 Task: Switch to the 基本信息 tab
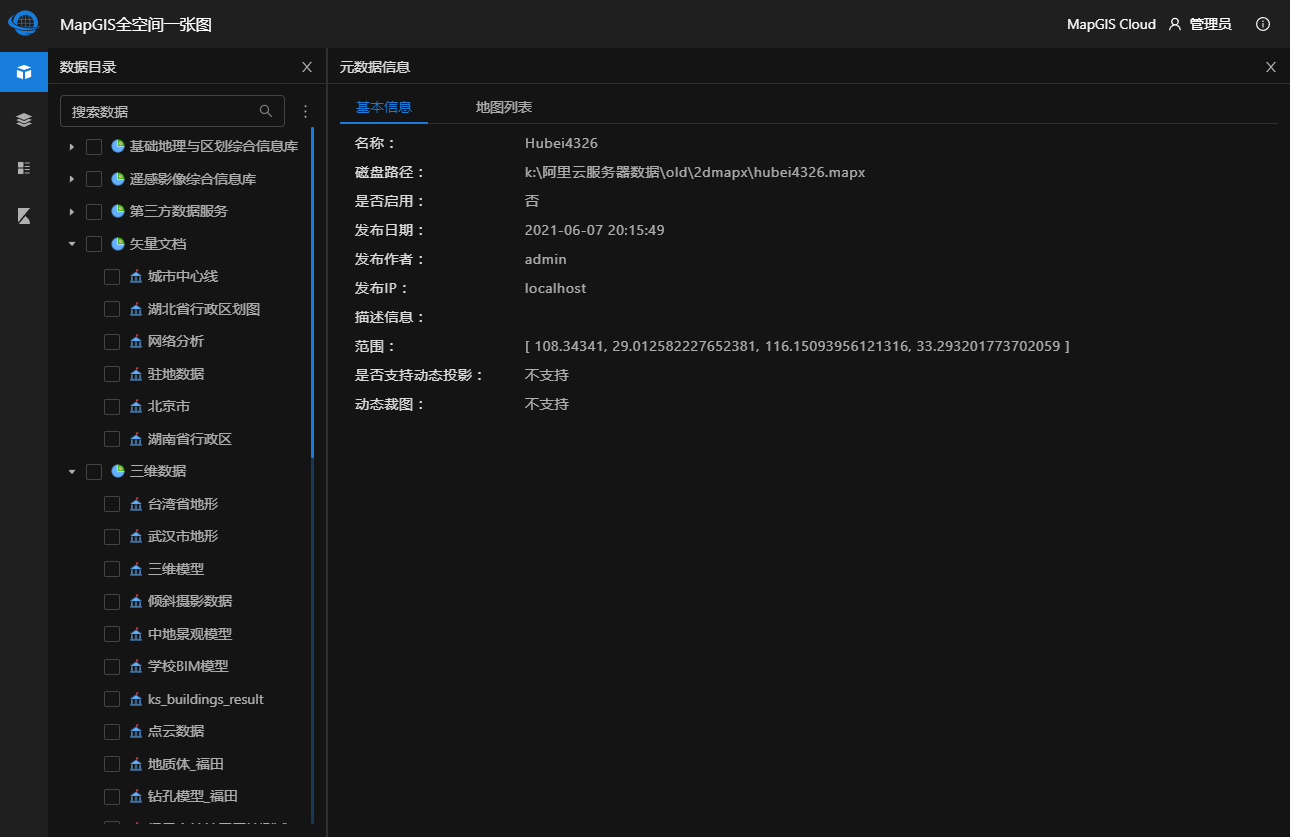pos(384,107)
